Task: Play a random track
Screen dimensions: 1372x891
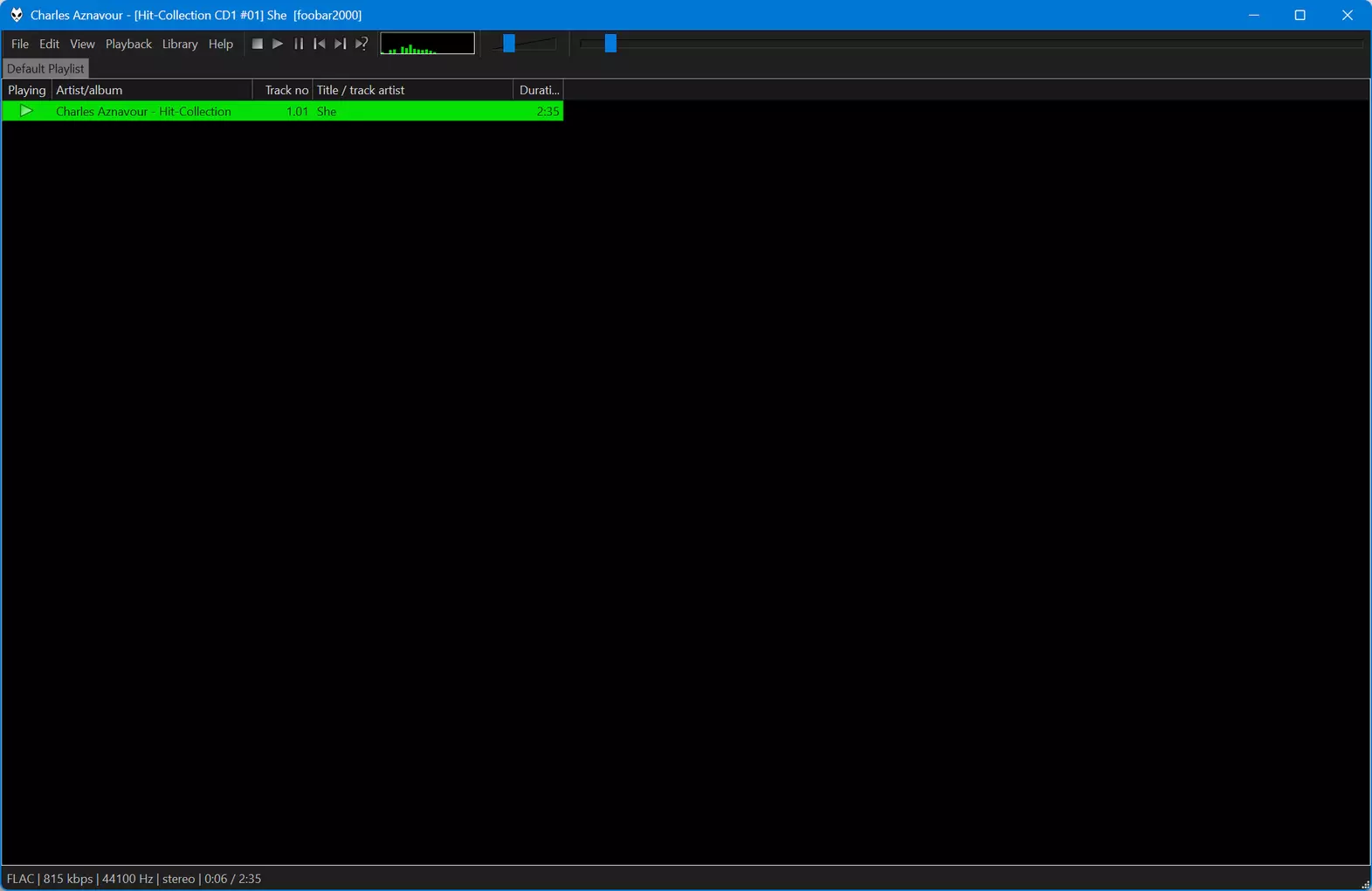Action: (362, 44)
